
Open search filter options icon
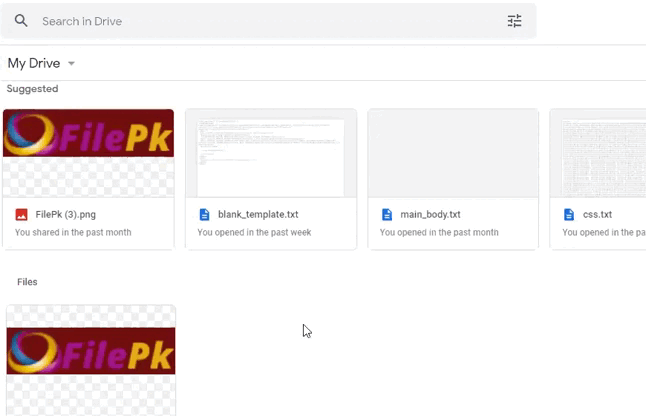pyautogui.click(x=514, y=21)
